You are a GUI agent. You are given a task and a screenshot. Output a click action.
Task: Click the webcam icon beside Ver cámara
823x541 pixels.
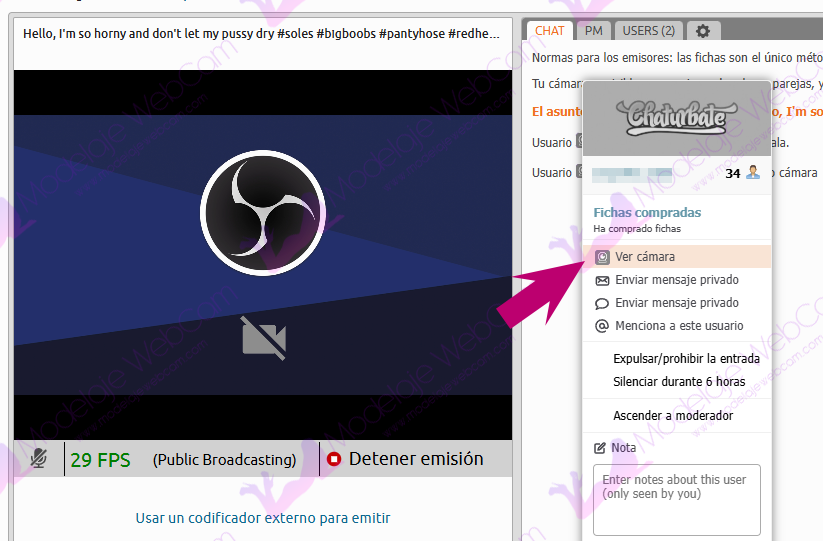pyautogui.click(x=602, y=257)
